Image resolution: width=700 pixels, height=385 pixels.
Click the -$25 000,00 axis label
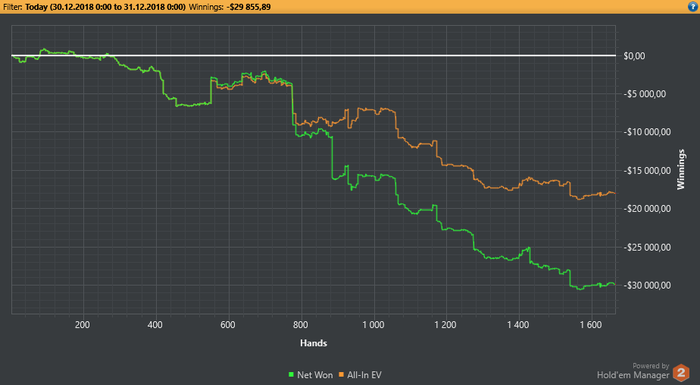647,247
